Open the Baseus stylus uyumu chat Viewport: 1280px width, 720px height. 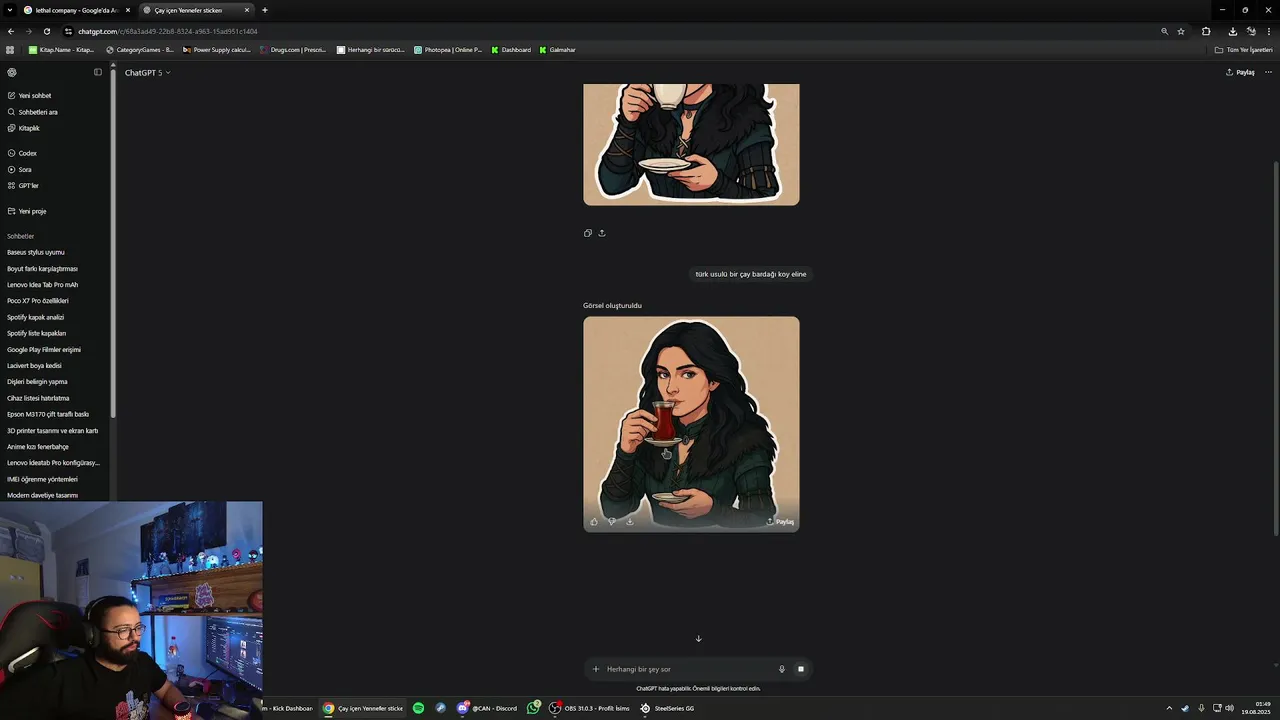point(36,252)
